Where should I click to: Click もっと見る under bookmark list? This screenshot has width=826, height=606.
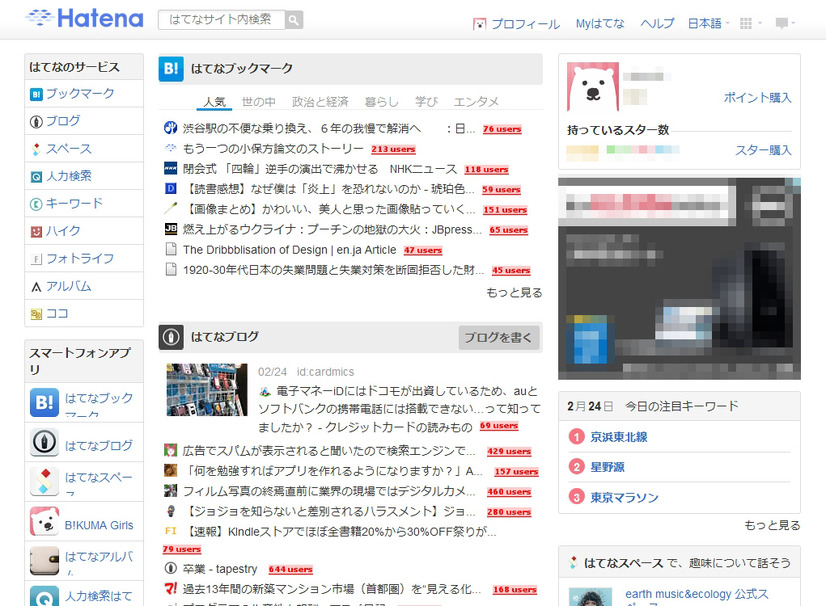tap(514, 292)
